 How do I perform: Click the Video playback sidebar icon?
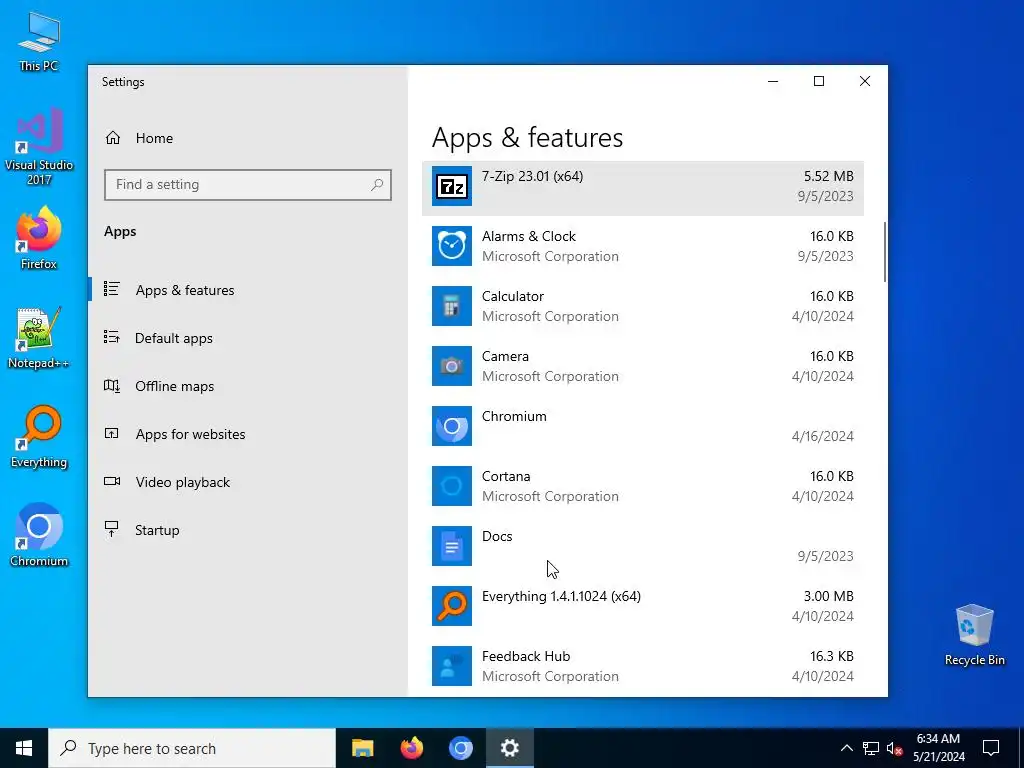click(x=112, y=481)
